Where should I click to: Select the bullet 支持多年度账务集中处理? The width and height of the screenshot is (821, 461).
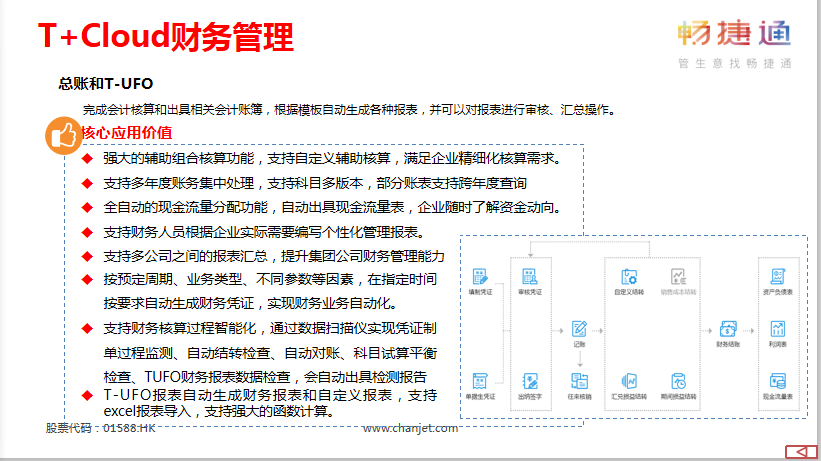[315, 183]
